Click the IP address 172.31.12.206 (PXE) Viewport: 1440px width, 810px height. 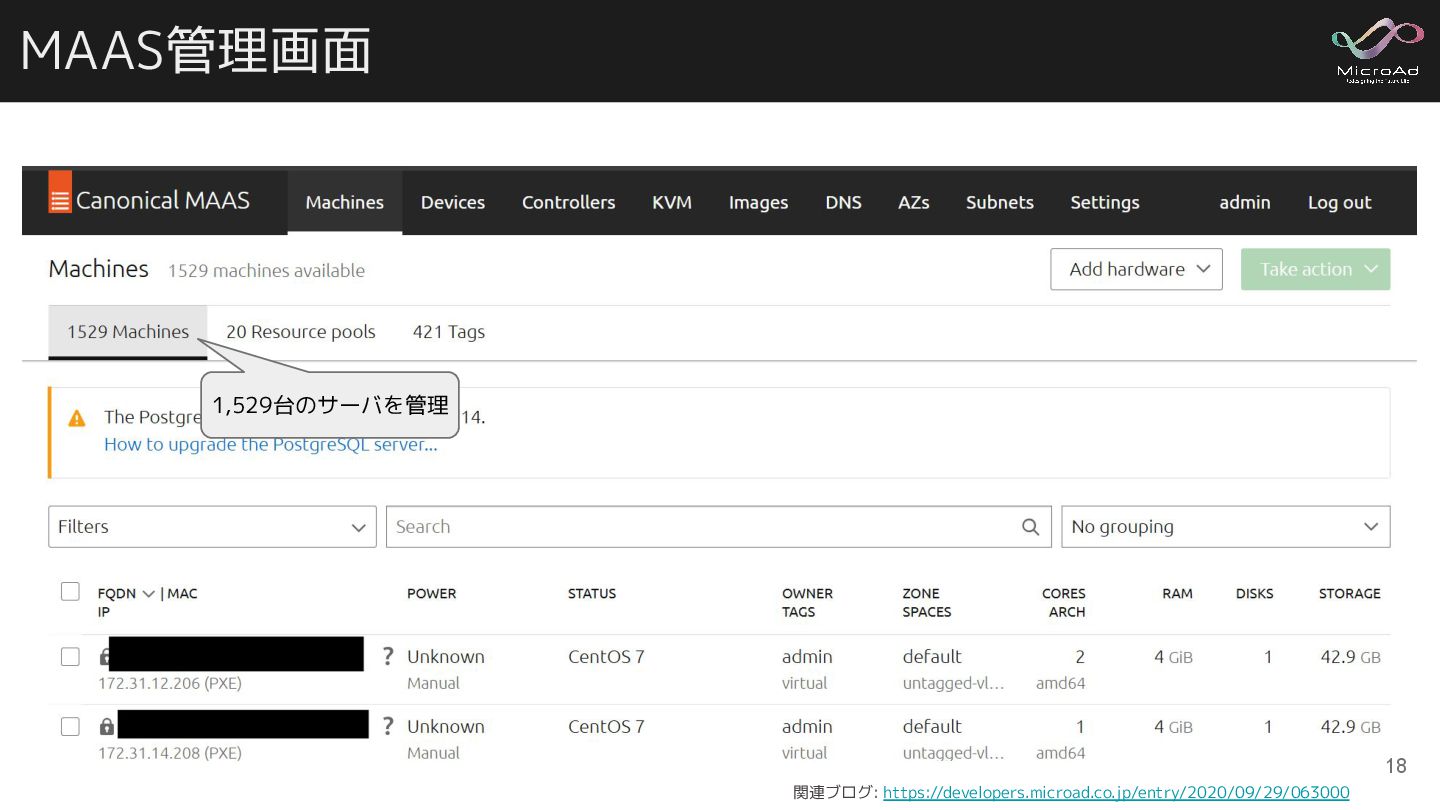[170, 684]
